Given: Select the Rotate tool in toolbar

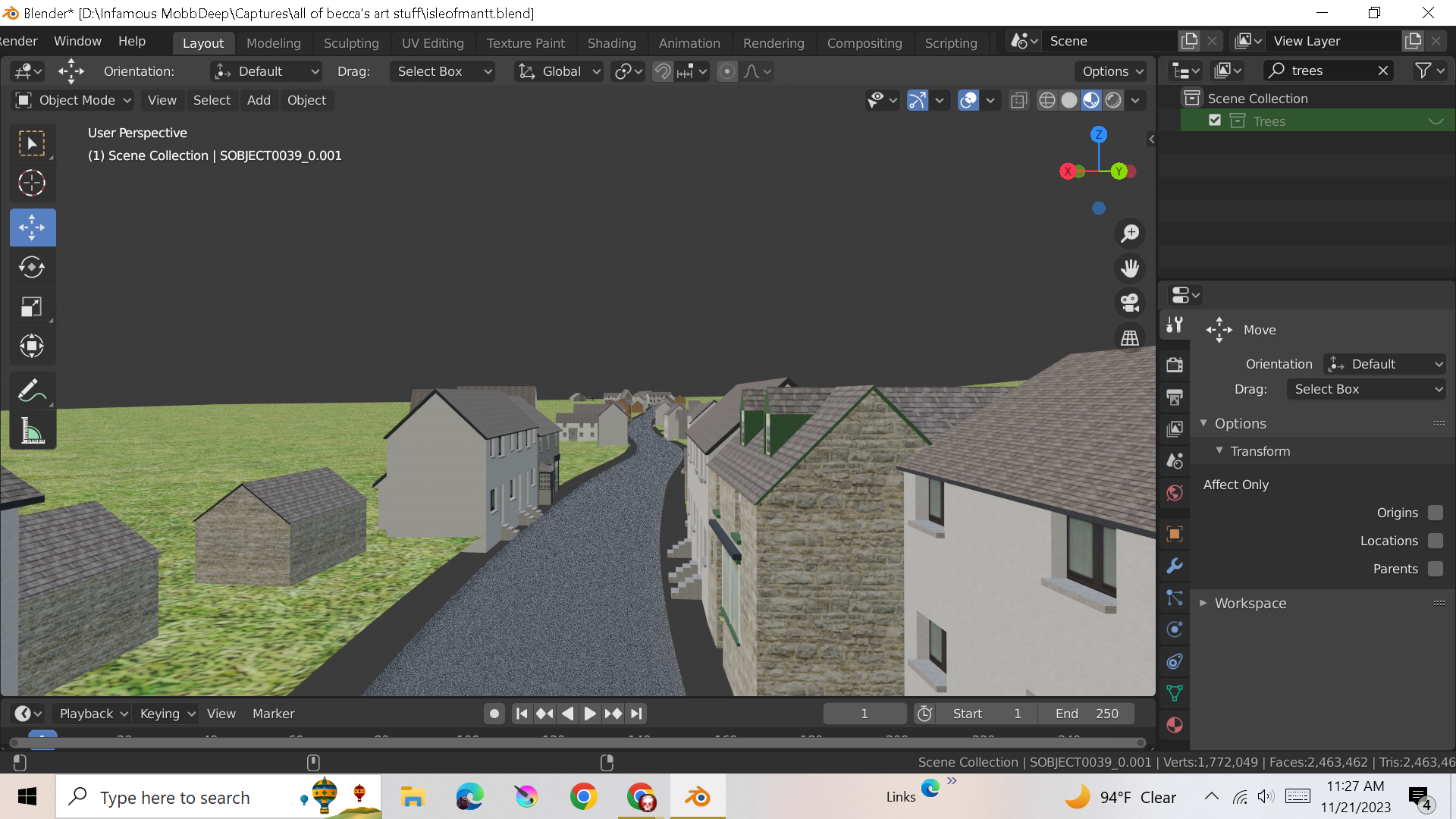Looking at the screenshot, I should point(32,267).
